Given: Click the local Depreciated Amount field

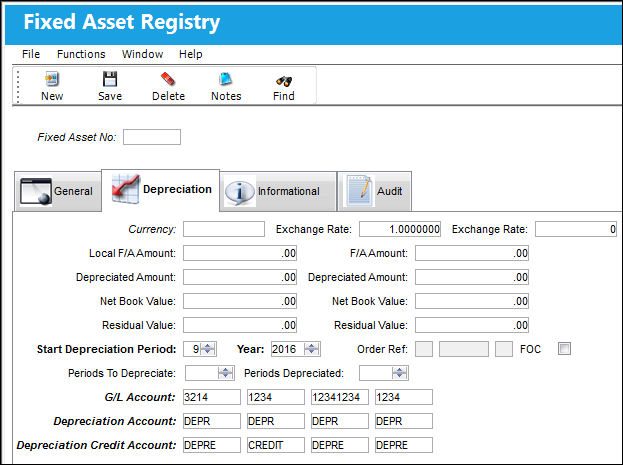Looking at the screenshot, I should (x=240, y=277).
